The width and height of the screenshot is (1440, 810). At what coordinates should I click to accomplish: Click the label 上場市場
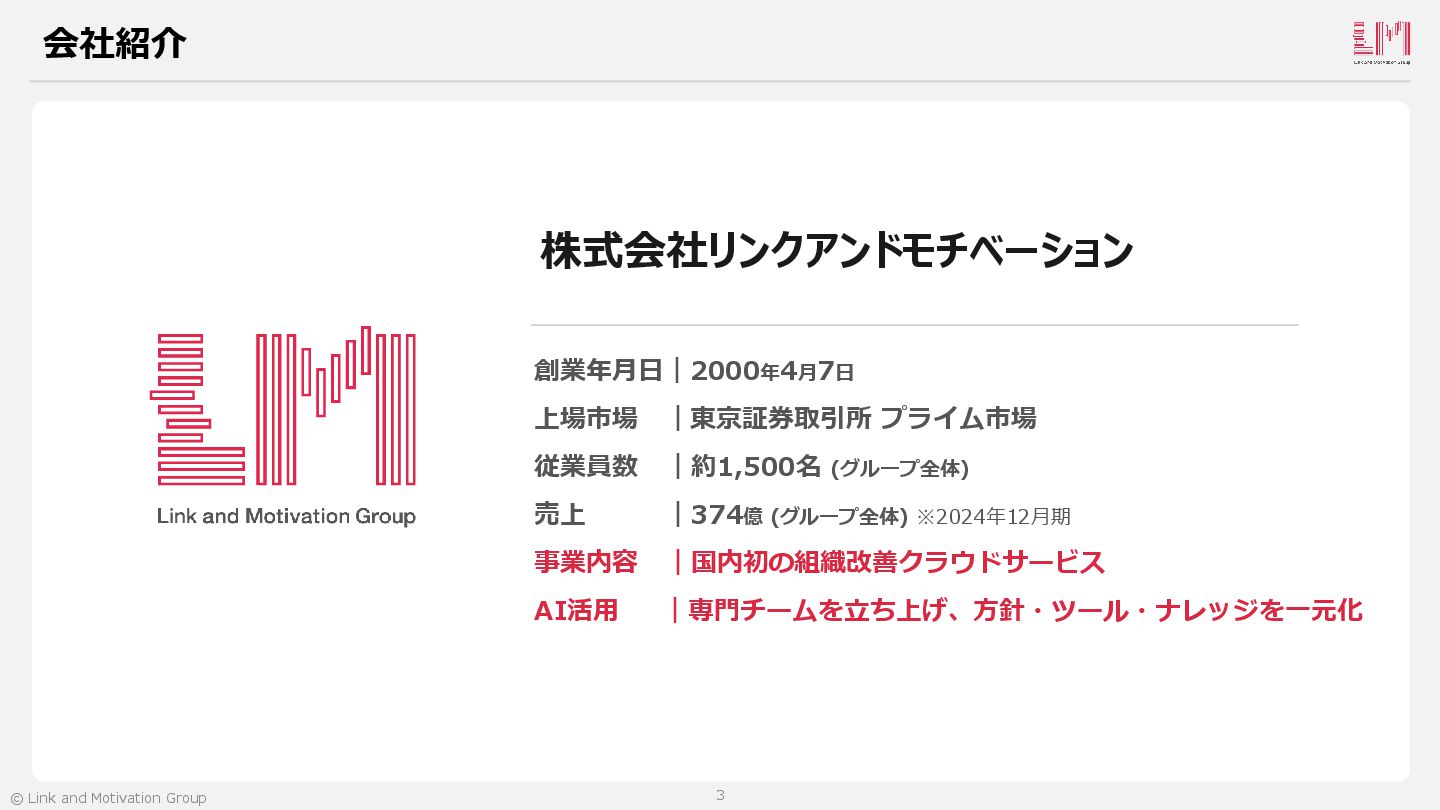pyautogui.click(x=585, y=418)
